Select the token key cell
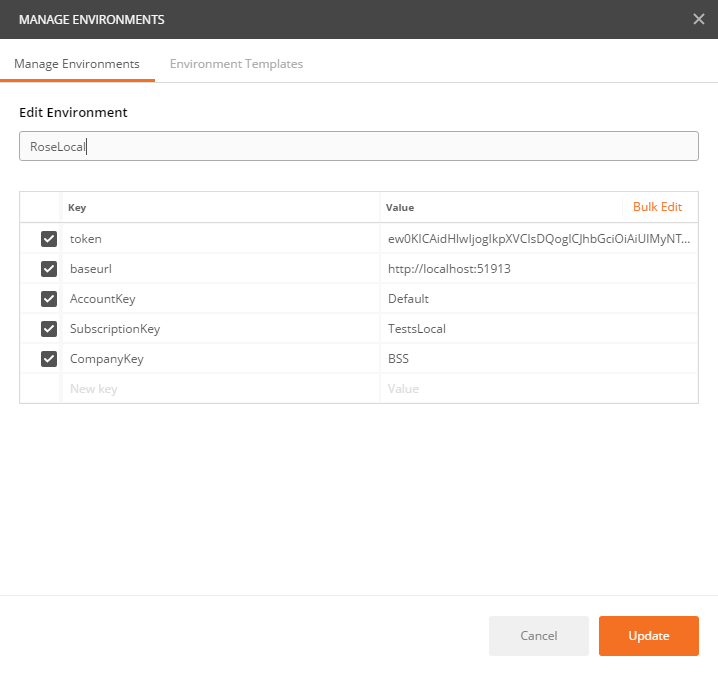 tap(221, 239)
